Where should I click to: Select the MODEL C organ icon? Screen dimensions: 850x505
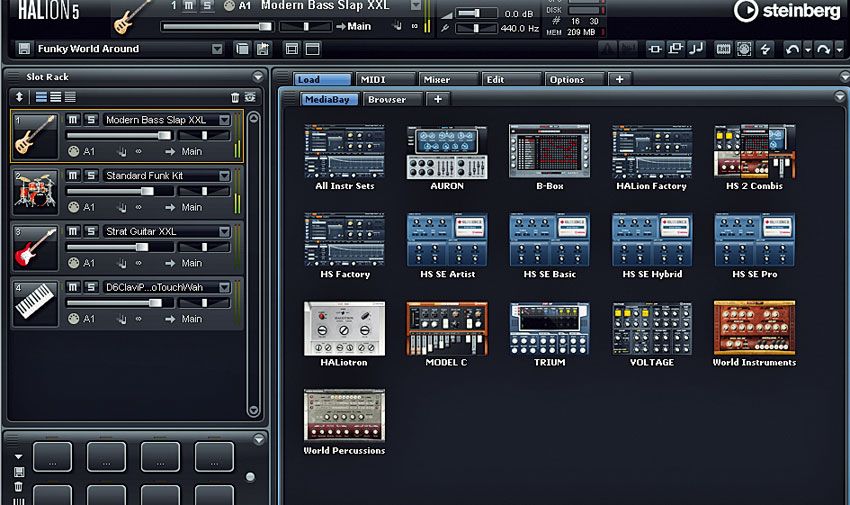point(447,328)
